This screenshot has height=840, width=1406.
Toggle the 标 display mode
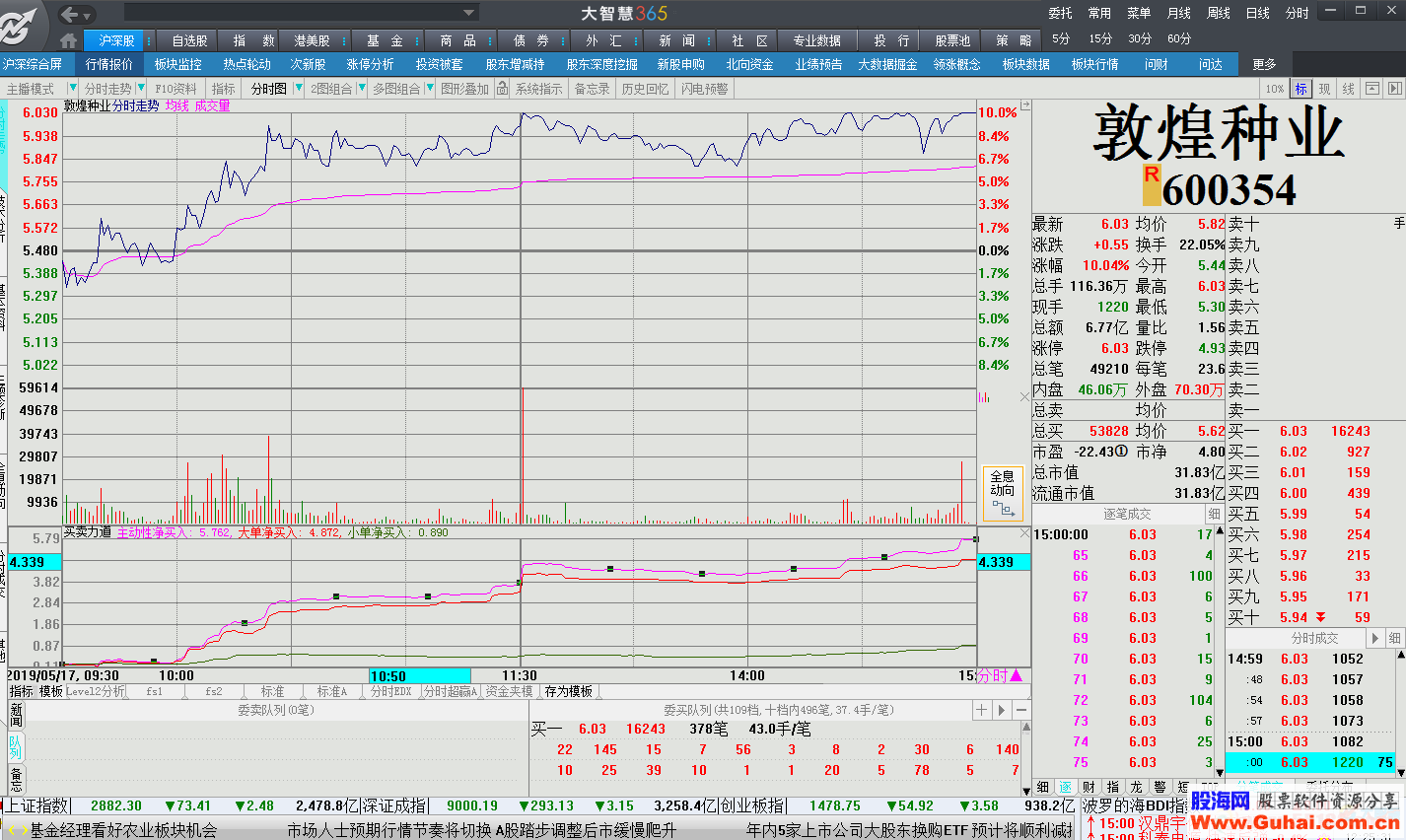click(1301, 89)
